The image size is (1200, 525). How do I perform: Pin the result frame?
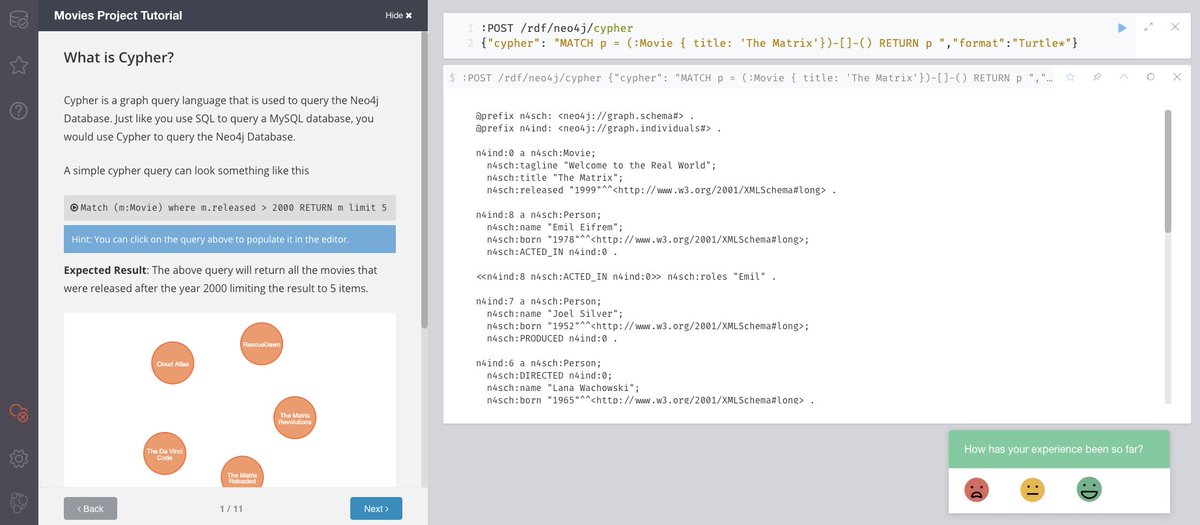pyautogui.click(x=1096, y=77)
